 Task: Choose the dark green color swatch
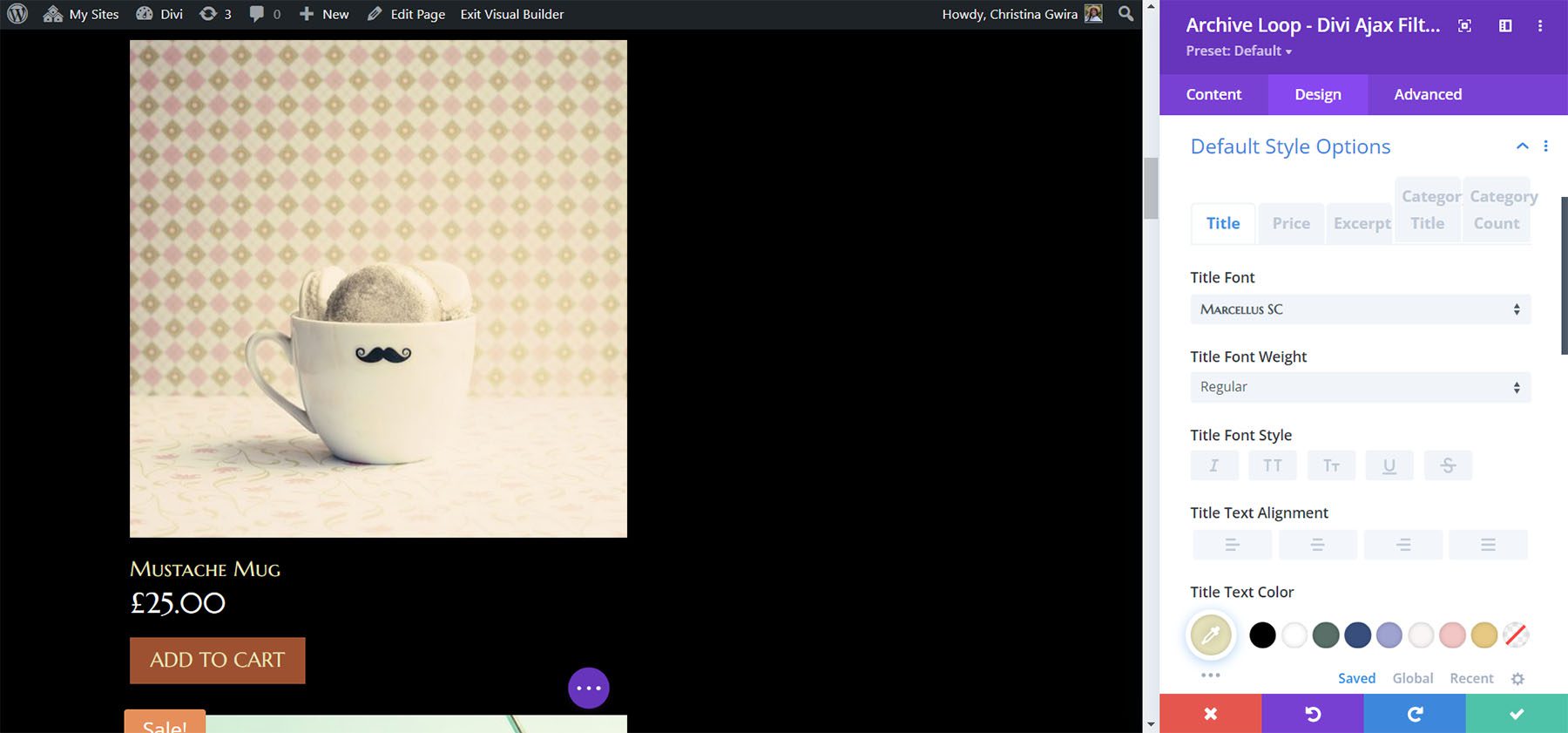[x=1326, y=635]
